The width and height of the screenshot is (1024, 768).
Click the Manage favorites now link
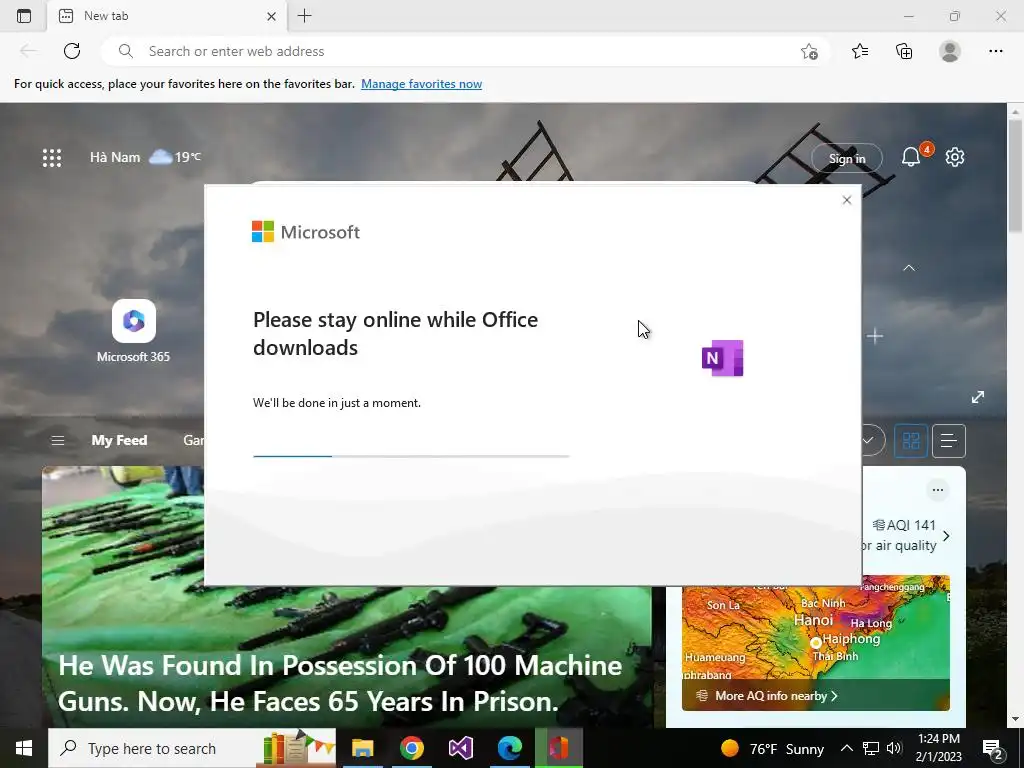point(421,84)
